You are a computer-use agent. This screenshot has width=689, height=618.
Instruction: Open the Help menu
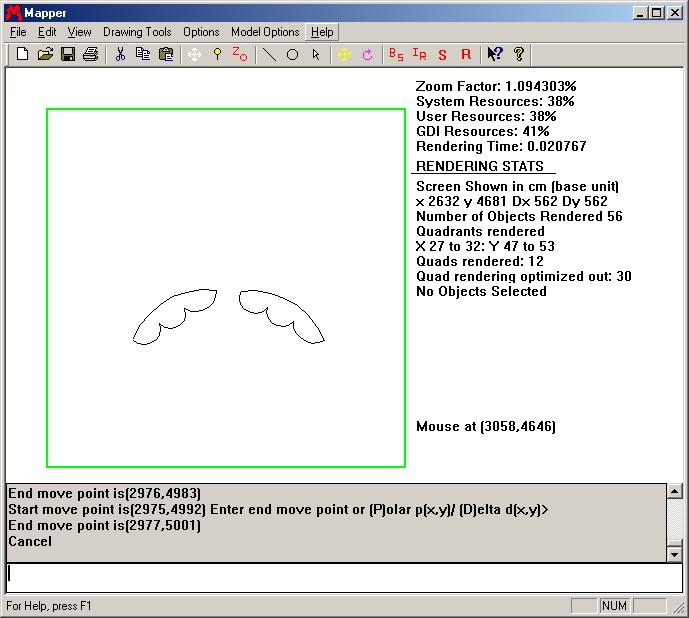click(322, 32)
